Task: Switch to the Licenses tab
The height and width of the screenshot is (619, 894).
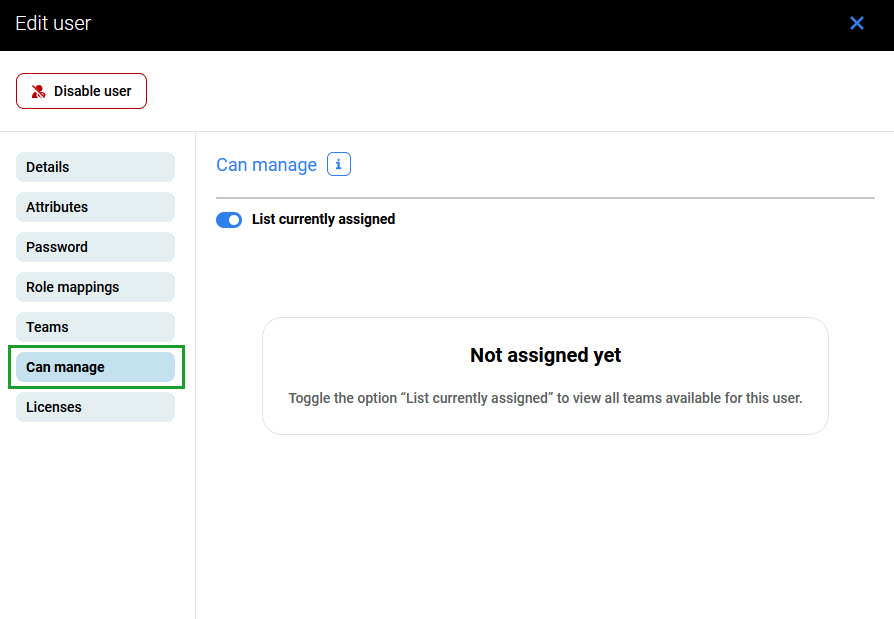Action: tap(95, 407)
